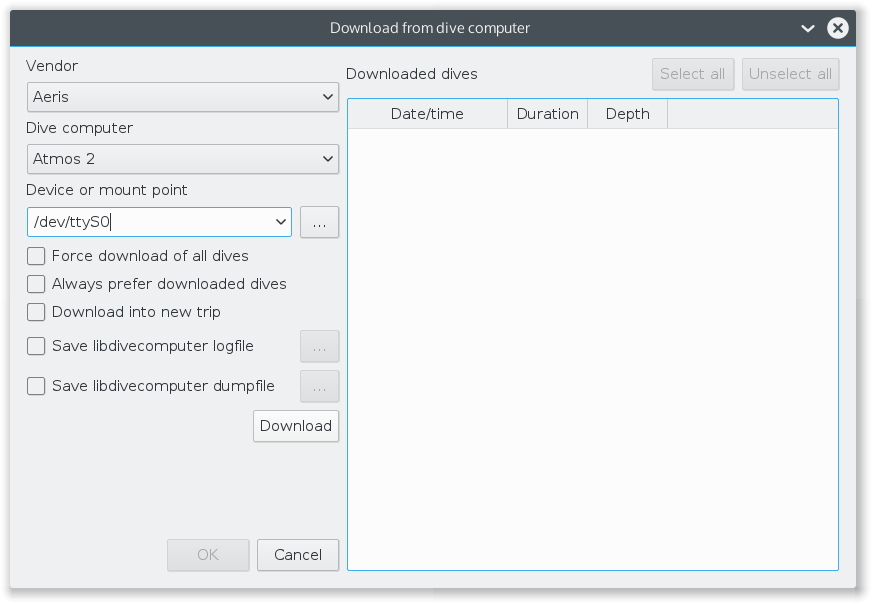Expand the Dive computer list showing Atmos 2
This screenshot has height=604, width=872.
[x=182, y=159]
